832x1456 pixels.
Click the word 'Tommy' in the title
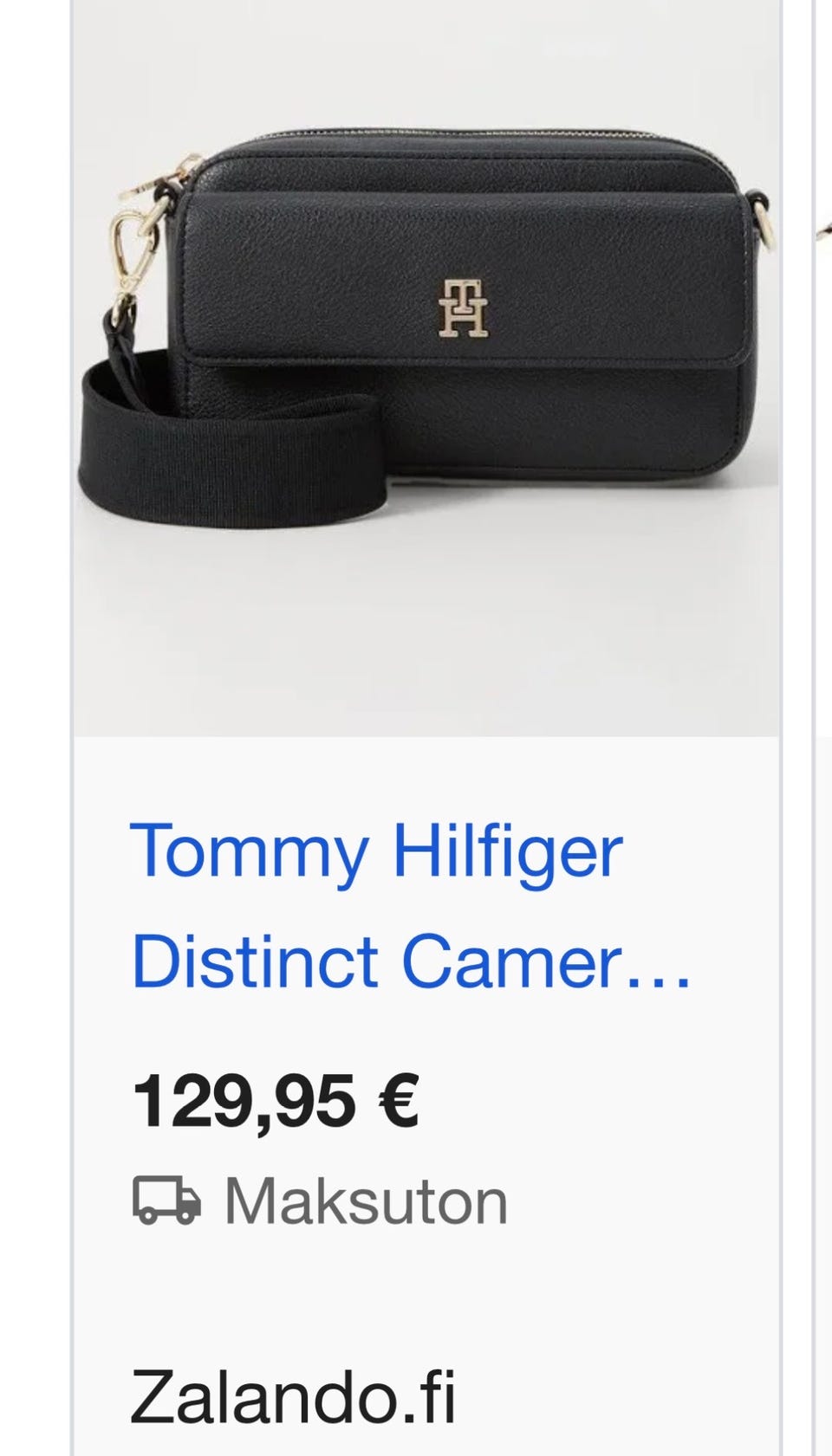tap(250, 853)
